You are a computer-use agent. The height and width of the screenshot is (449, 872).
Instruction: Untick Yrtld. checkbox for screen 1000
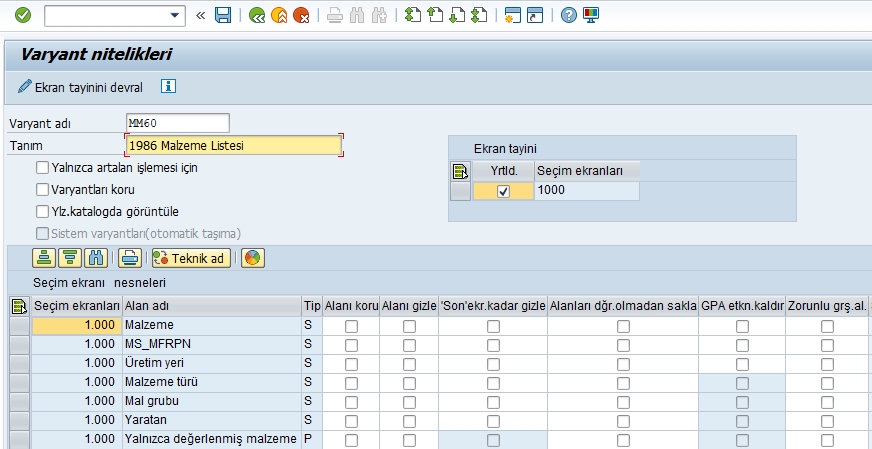point(503,191)
